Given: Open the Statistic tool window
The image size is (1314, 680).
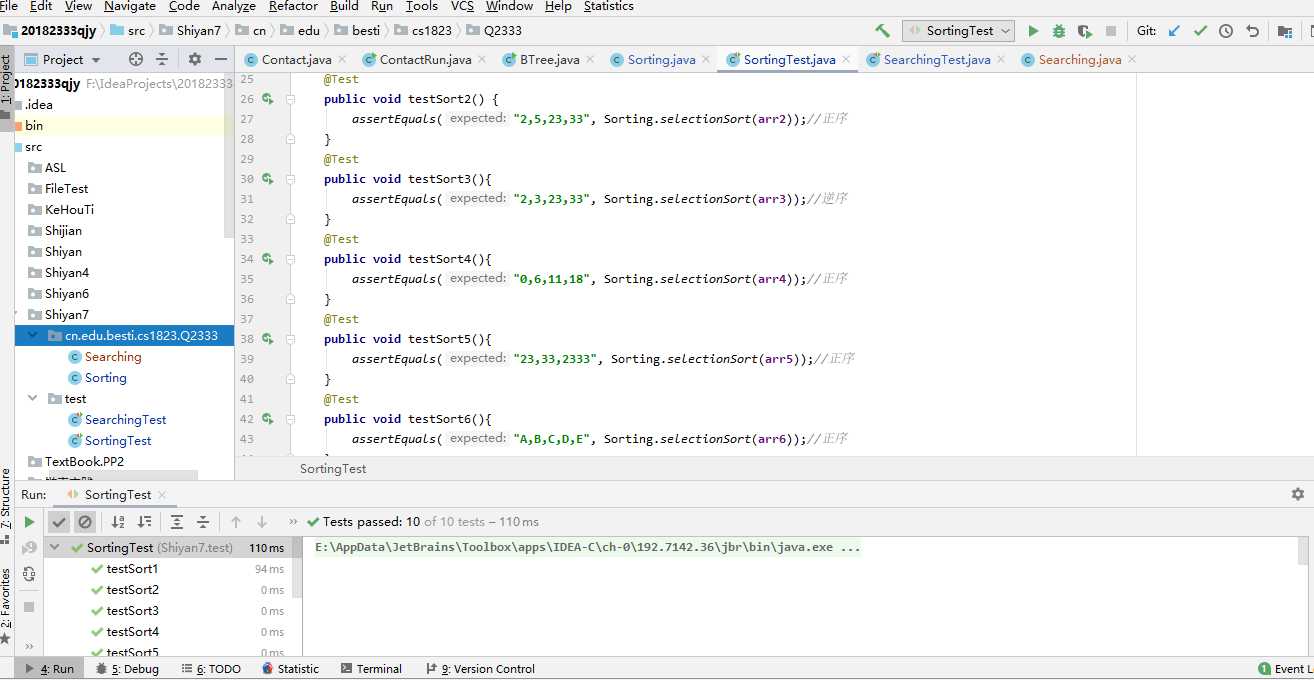Looking at the screenshot, I should (291, 669).
